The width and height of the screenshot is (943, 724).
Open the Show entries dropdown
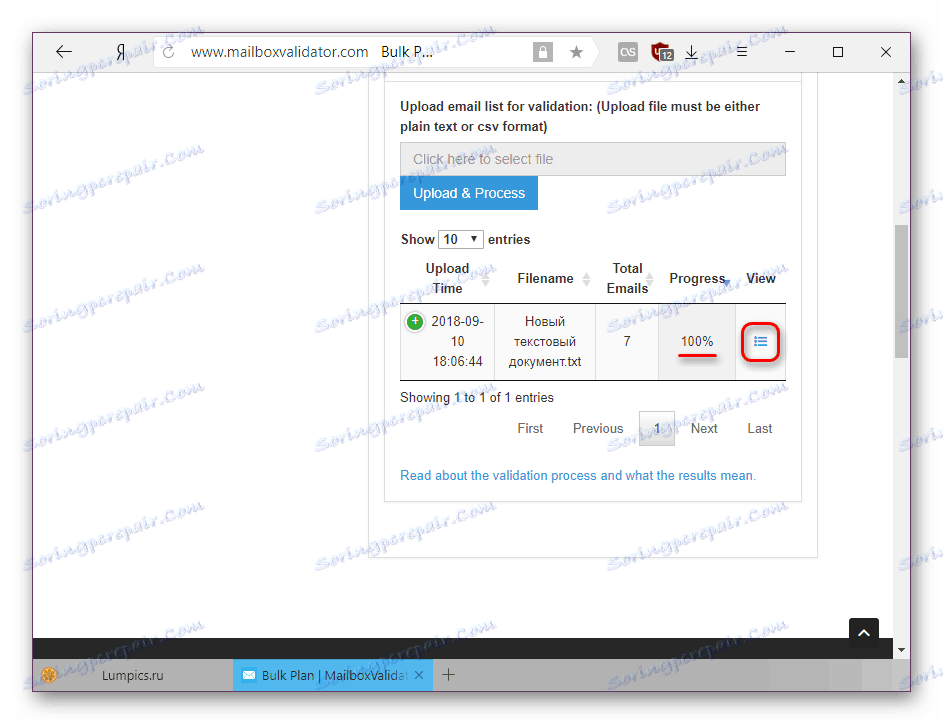click(x=461, y=239)
